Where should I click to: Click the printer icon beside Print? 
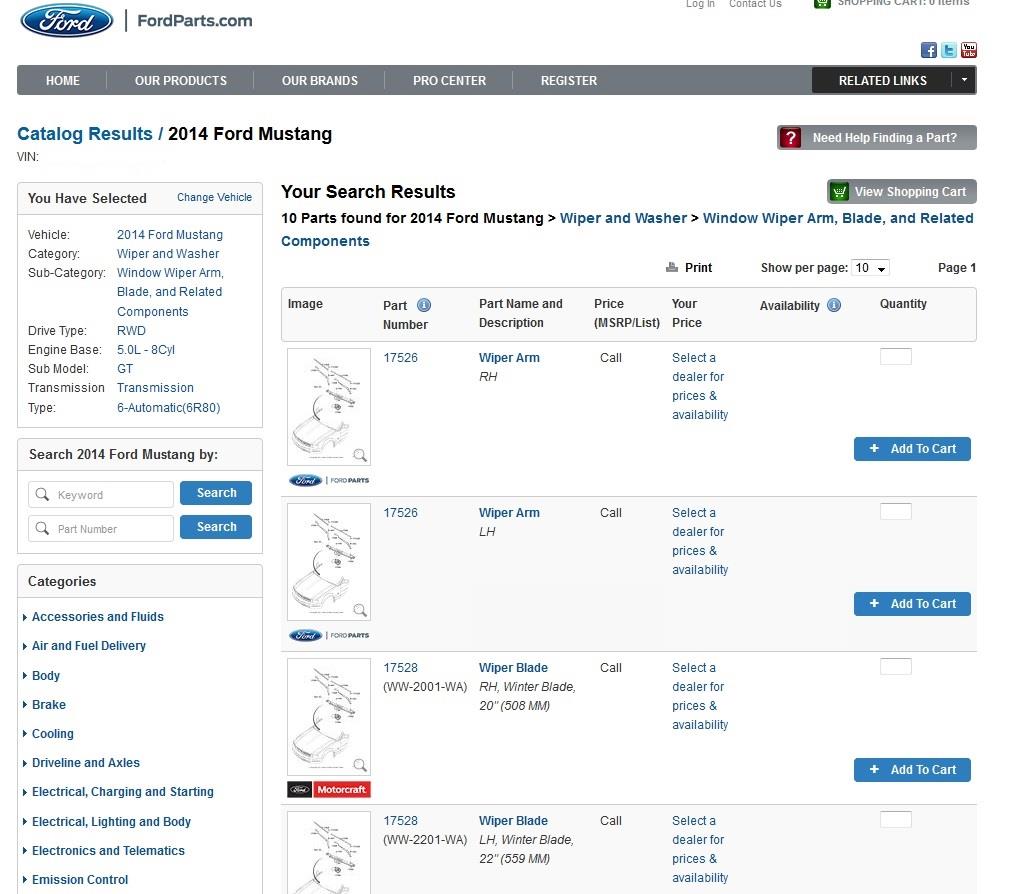click(x=672, y=267)
